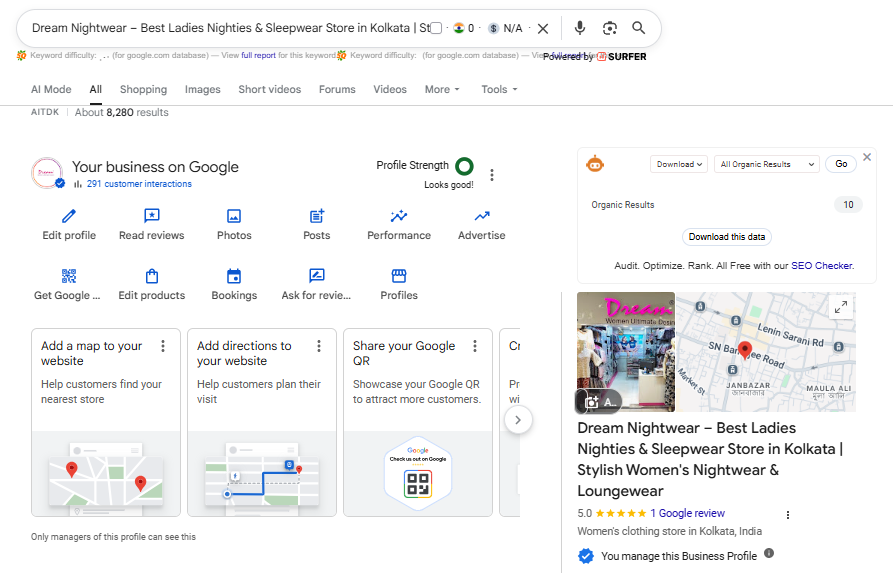Expand the More search menu

(x=442, y=89)
